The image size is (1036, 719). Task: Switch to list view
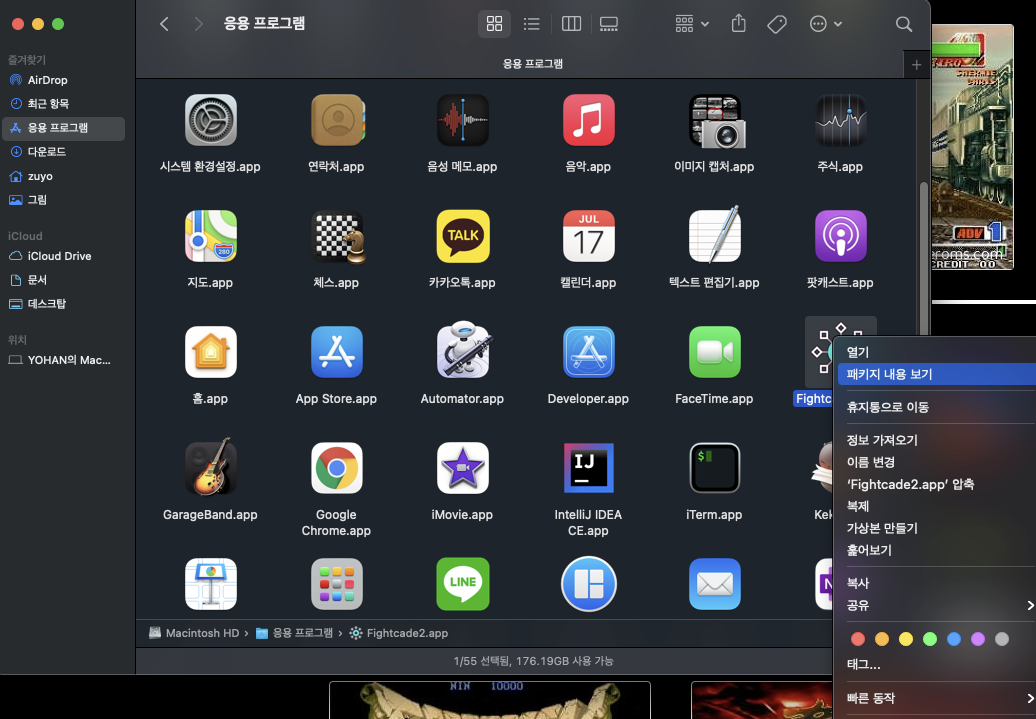tap(531, 24)
